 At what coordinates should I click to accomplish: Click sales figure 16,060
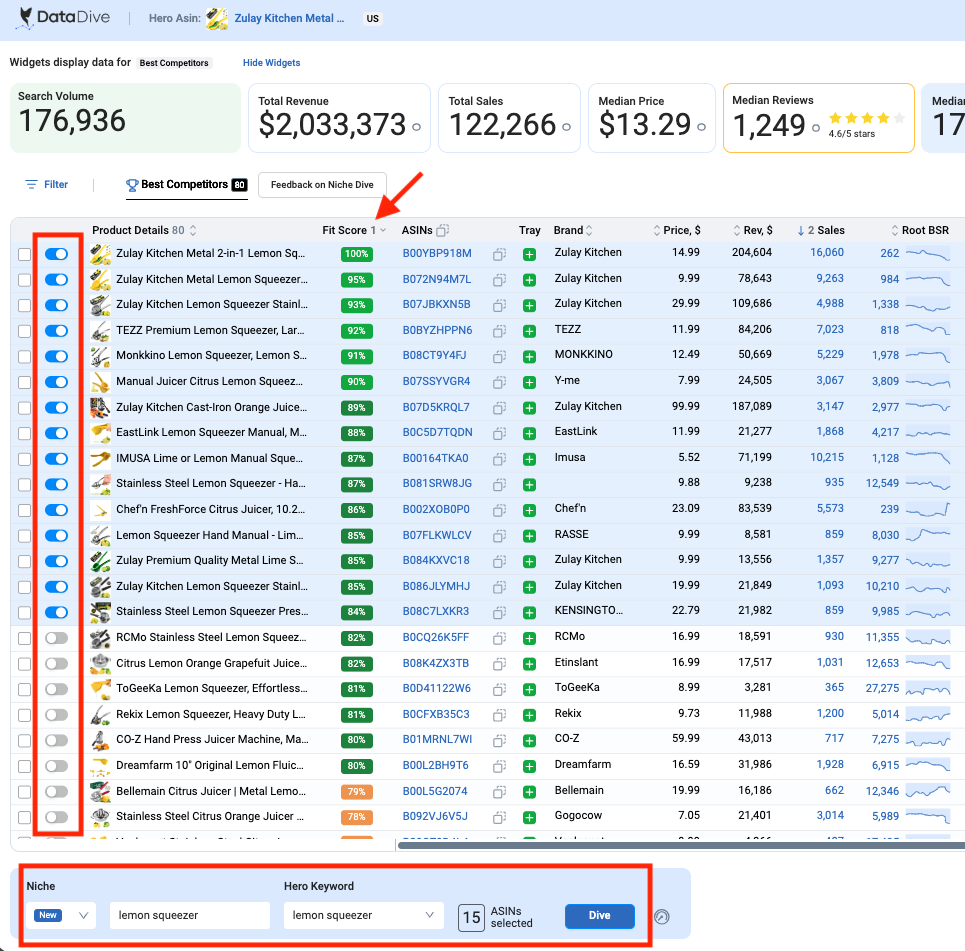point(827,252)
